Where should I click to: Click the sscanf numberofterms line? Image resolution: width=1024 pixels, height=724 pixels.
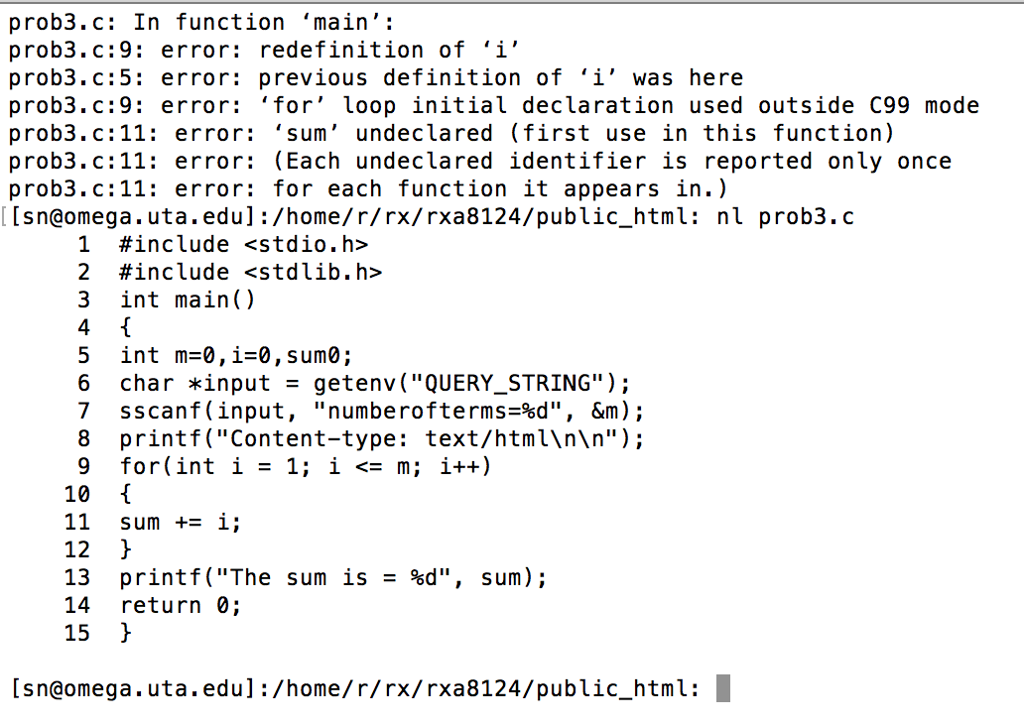click(382, 411)
